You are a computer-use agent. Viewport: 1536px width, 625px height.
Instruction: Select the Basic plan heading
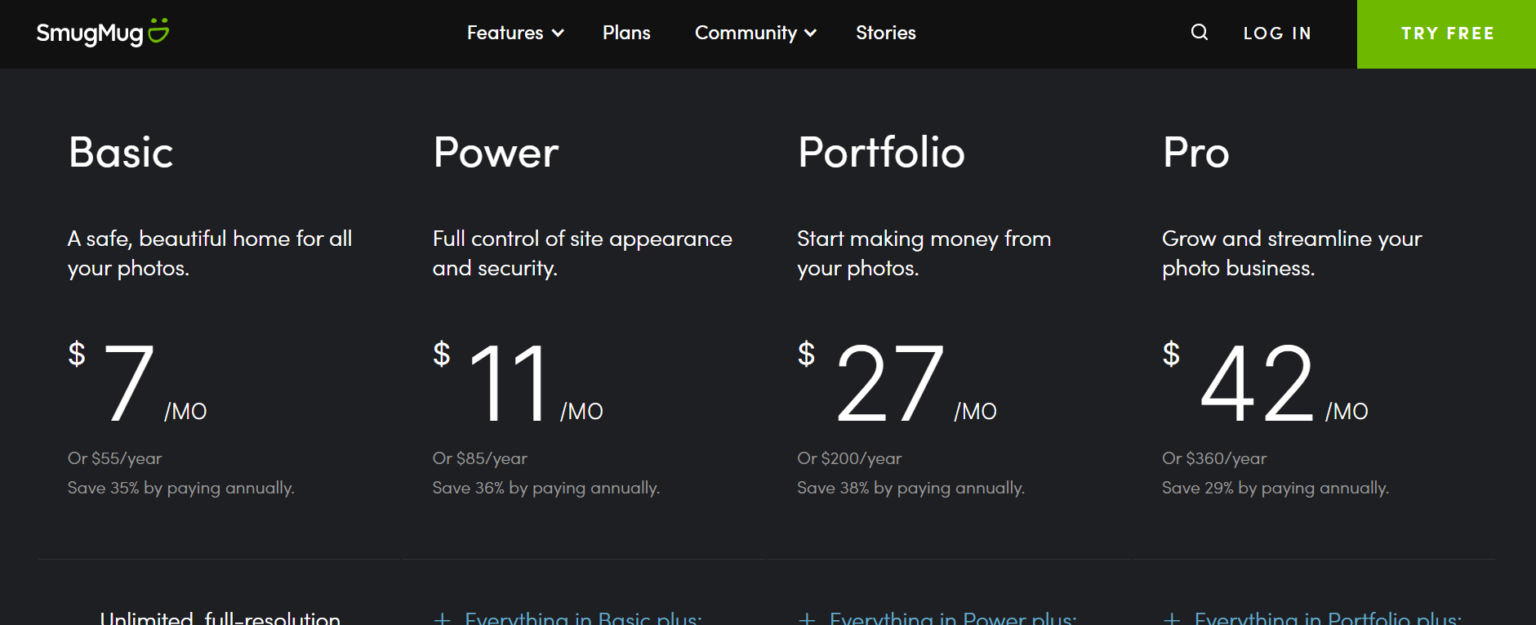(120, 152)
